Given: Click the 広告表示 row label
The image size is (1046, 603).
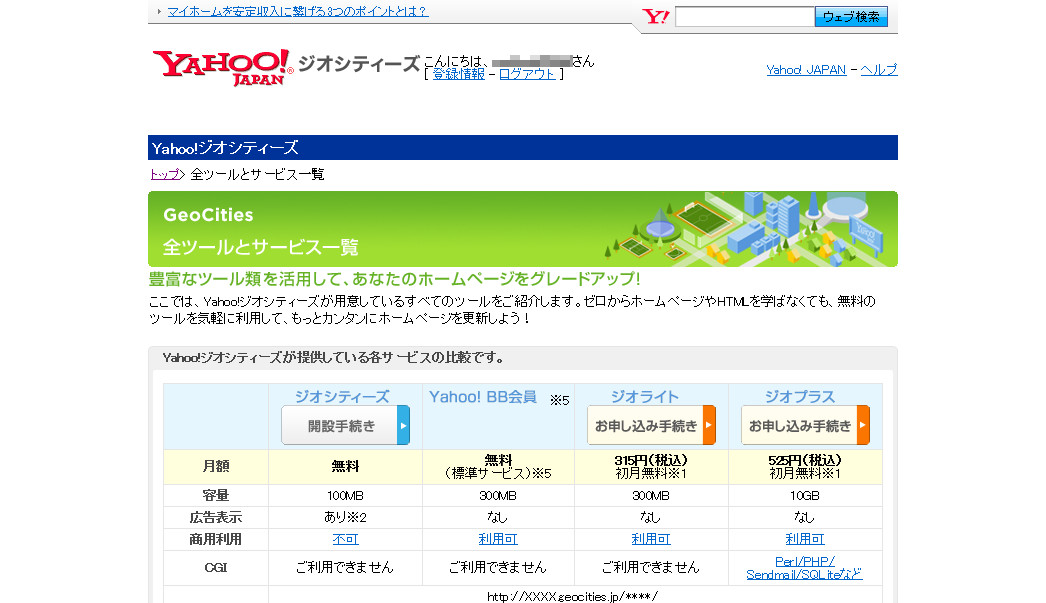Looking at the screenshot, I should (216, 517).
